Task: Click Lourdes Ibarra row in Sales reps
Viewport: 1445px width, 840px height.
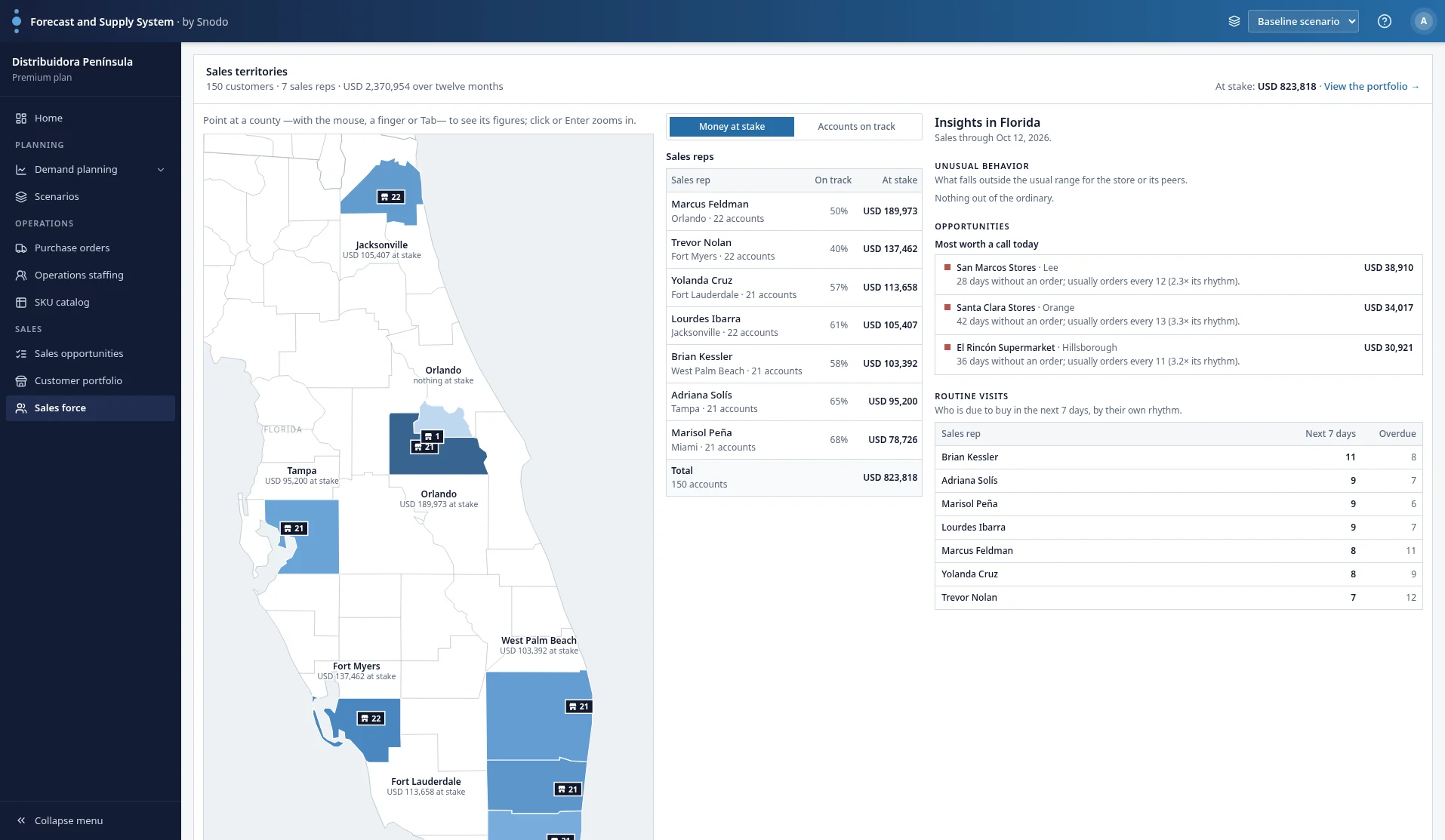Action: point(794,326)
